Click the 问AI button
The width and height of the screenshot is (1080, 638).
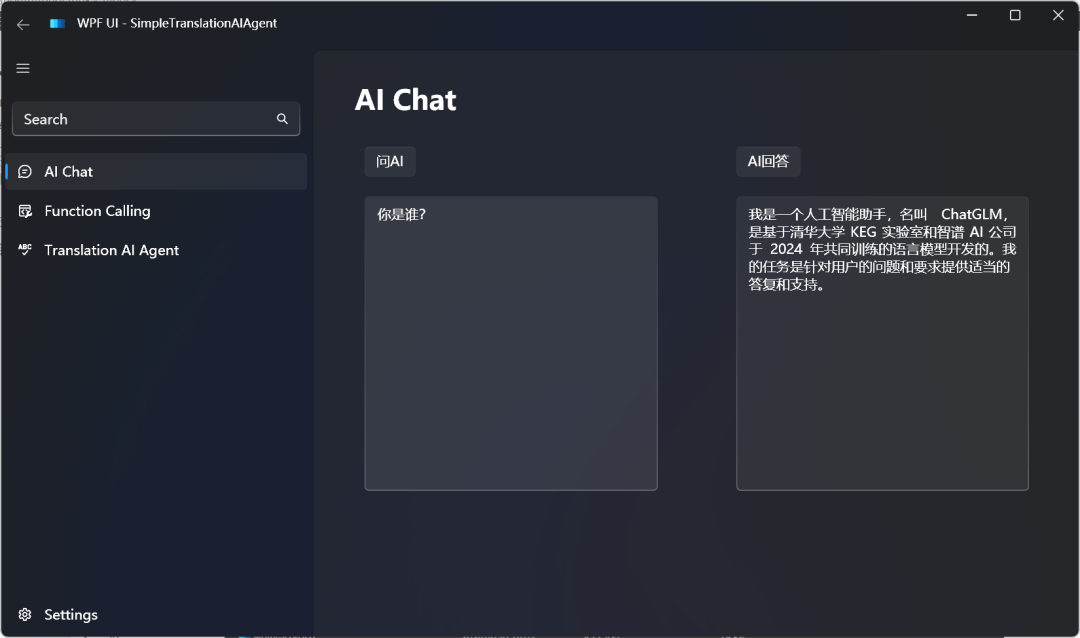coord(390,161)
